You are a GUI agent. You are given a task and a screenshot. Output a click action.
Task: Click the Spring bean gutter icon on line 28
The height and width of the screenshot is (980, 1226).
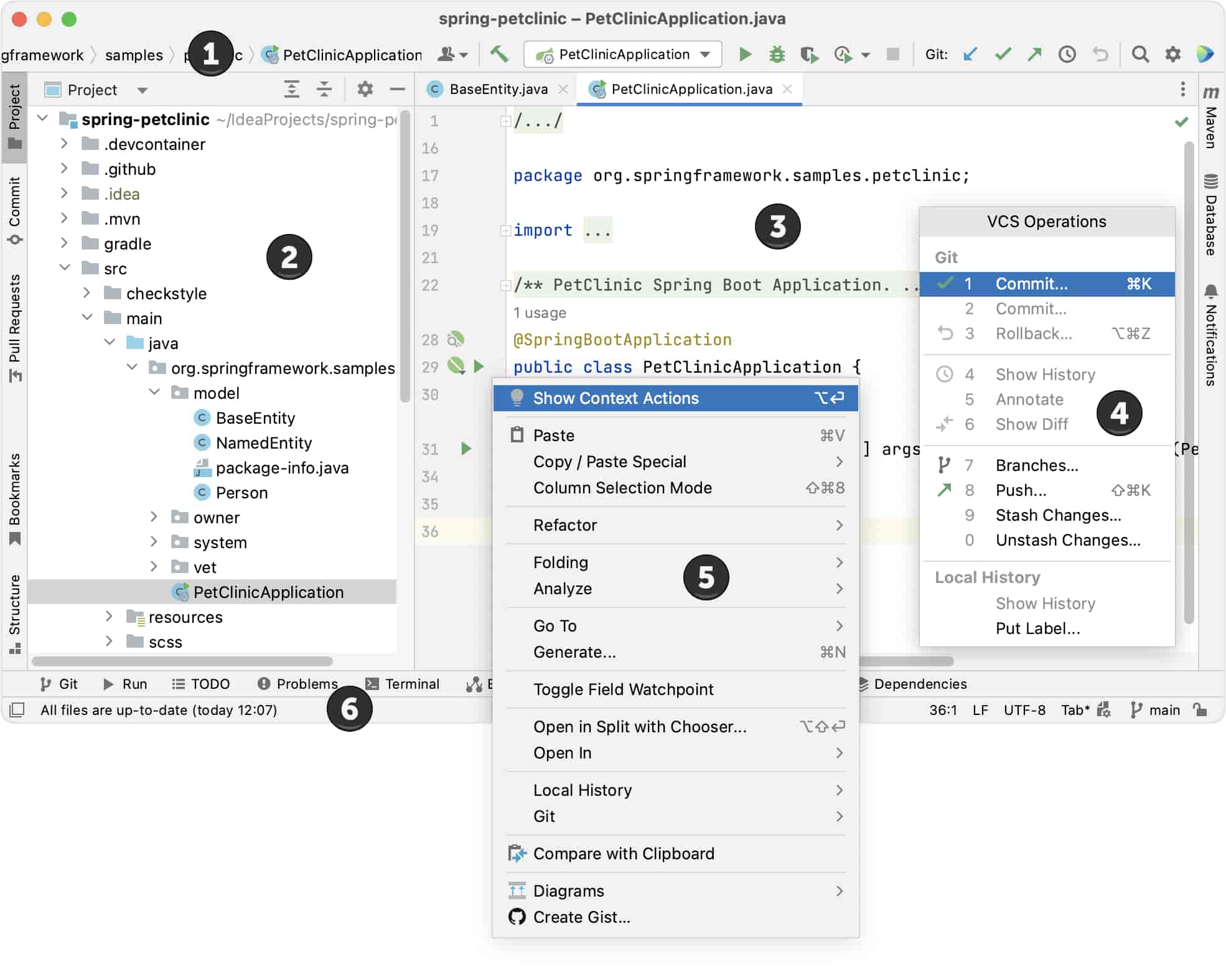click(x=456, y=339)
